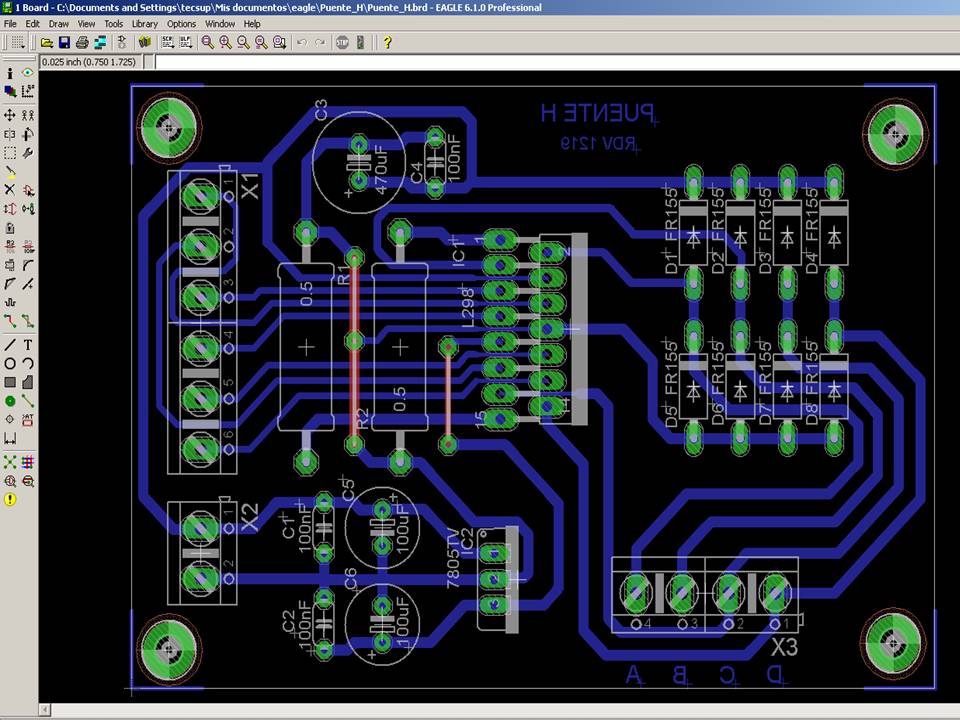This screenshot has height=720, width=960.
Task: Select the Mark origin tool
Action: click(x=28, y=91)
